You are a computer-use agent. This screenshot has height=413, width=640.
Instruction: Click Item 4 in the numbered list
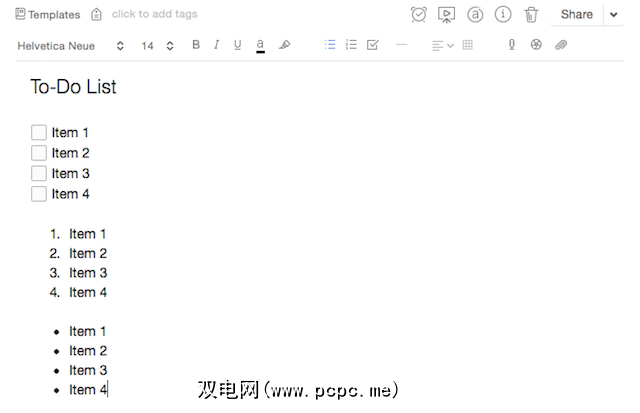(88, 292)
